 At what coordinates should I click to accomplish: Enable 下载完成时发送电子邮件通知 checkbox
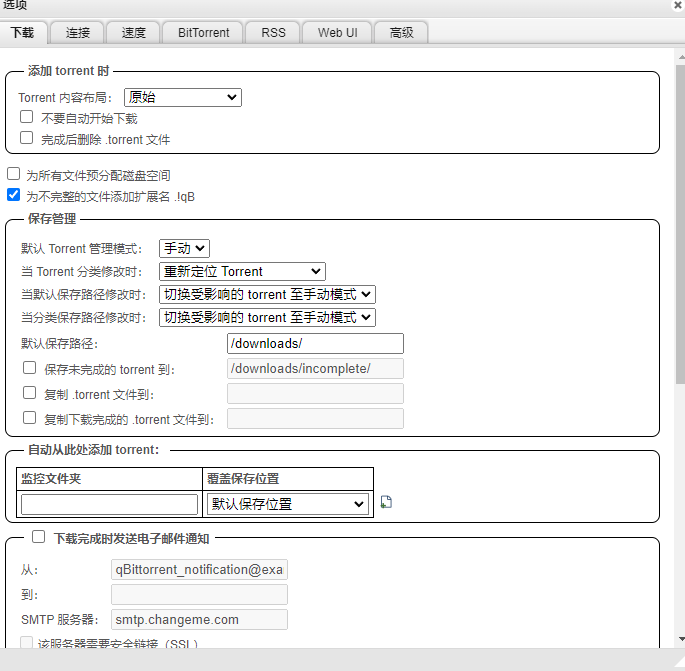pos(38,537)
